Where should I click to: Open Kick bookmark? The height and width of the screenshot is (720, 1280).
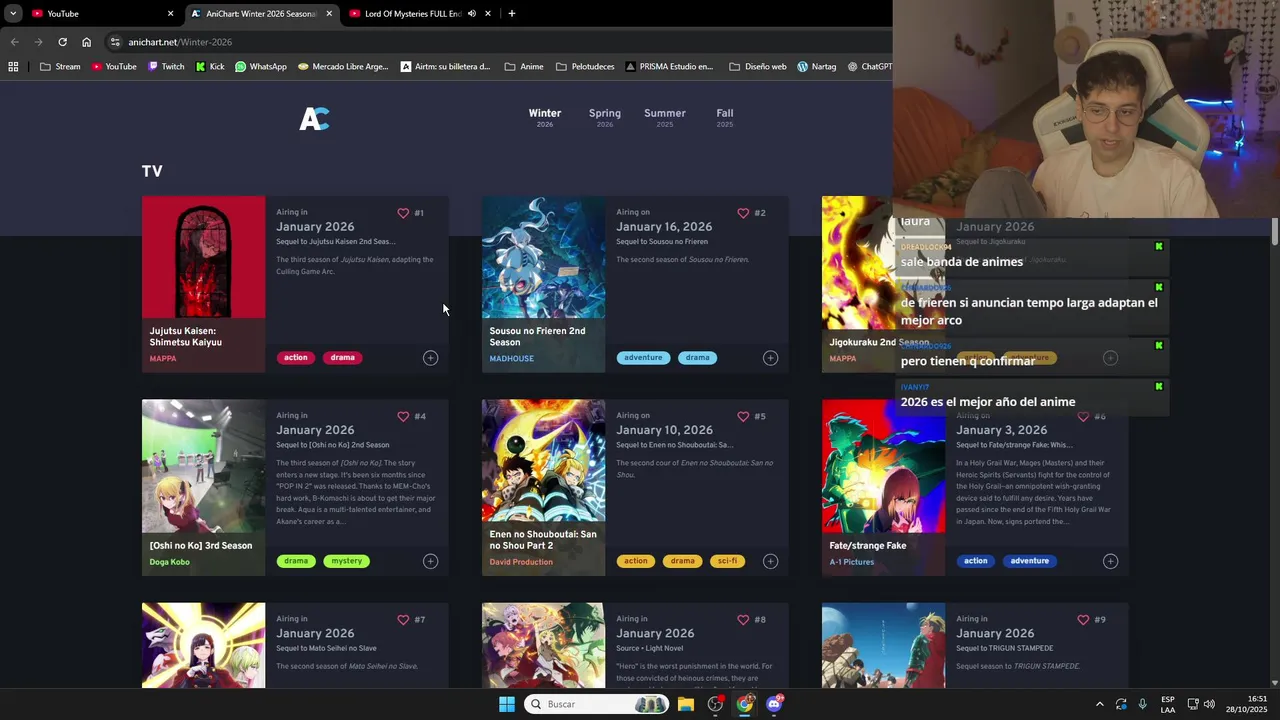click(x=210, y=67)
